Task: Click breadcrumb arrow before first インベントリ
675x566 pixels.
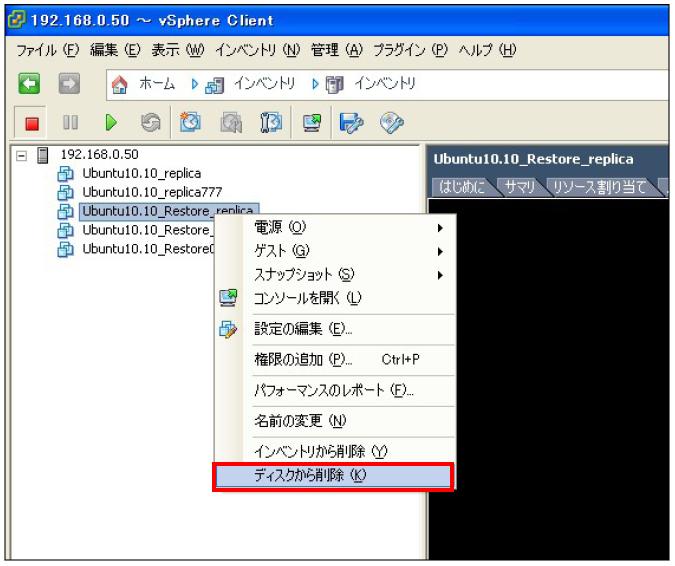Action: [x=195, y=84]
